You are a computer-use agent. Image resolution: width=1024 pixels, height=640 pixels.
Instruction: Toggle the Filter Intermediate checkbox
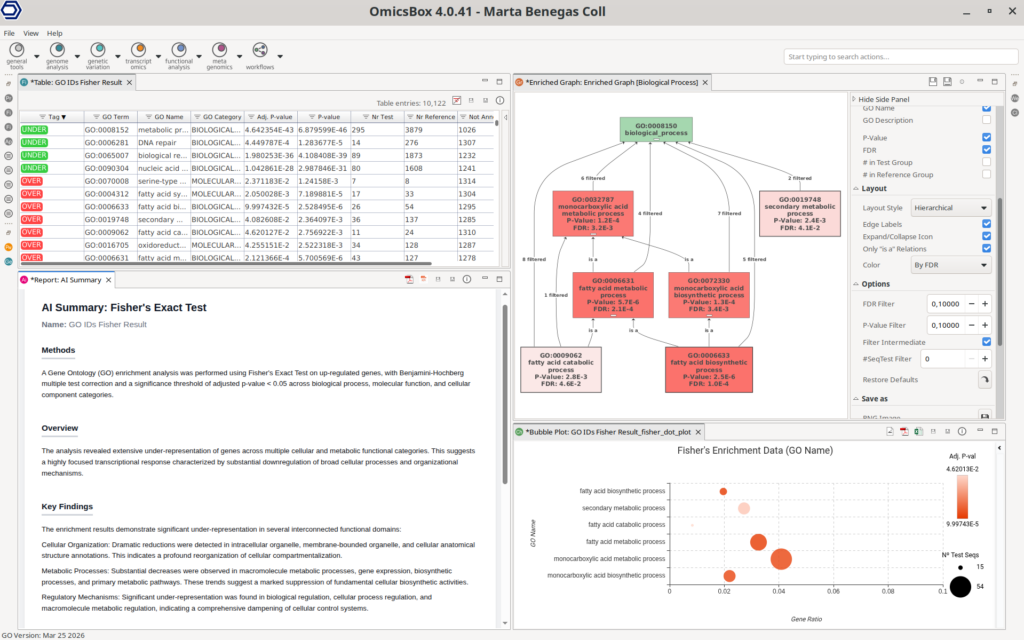(x=987, y=342)
